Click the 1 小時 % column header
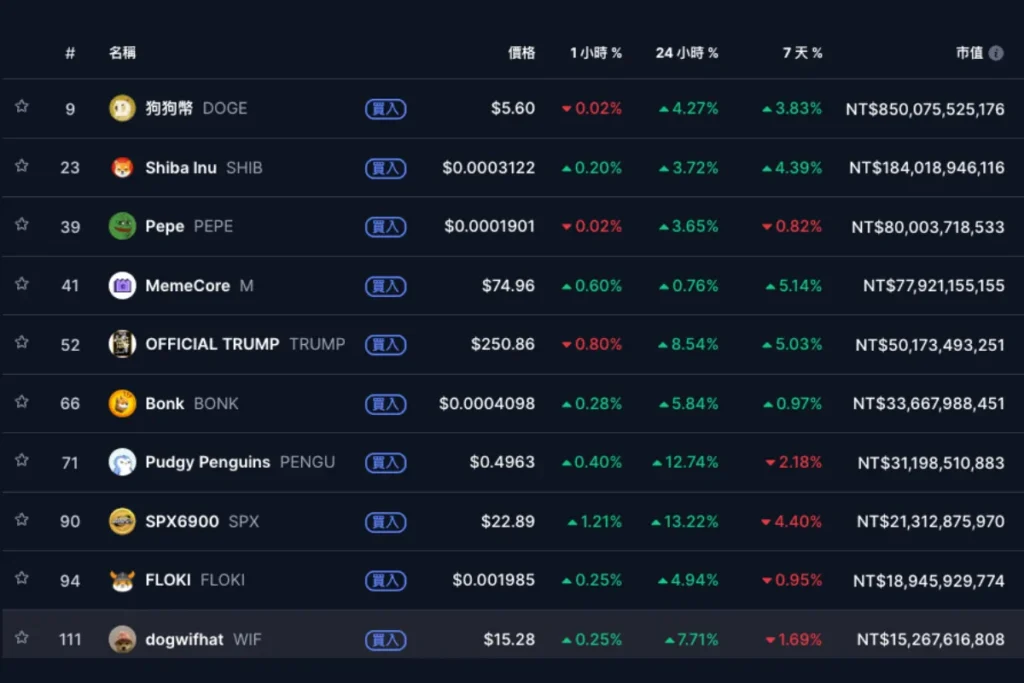 [596, 53]
